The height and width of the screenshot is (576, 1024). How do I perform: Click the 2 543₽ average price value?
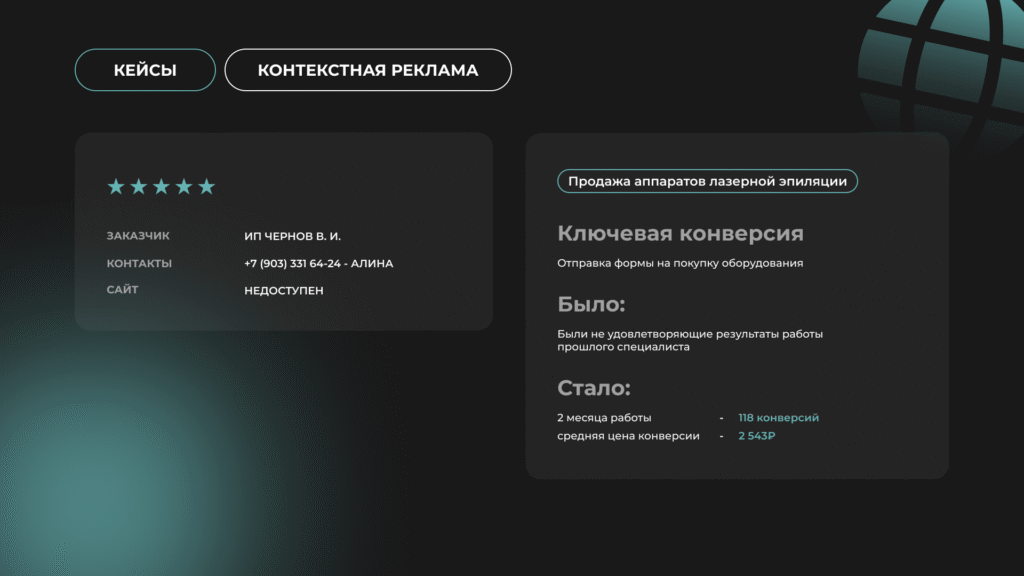point(756,436)
